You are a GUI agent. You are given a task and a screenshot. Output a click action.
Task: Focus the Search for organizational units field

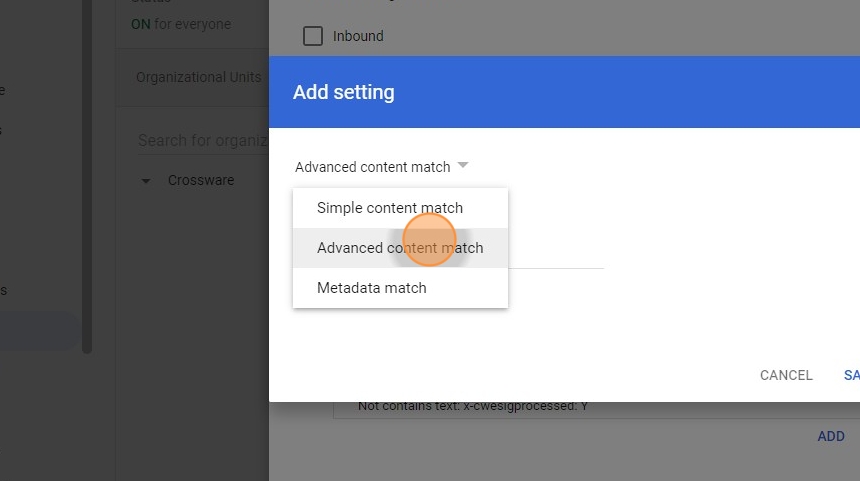(x=200, y=140)
